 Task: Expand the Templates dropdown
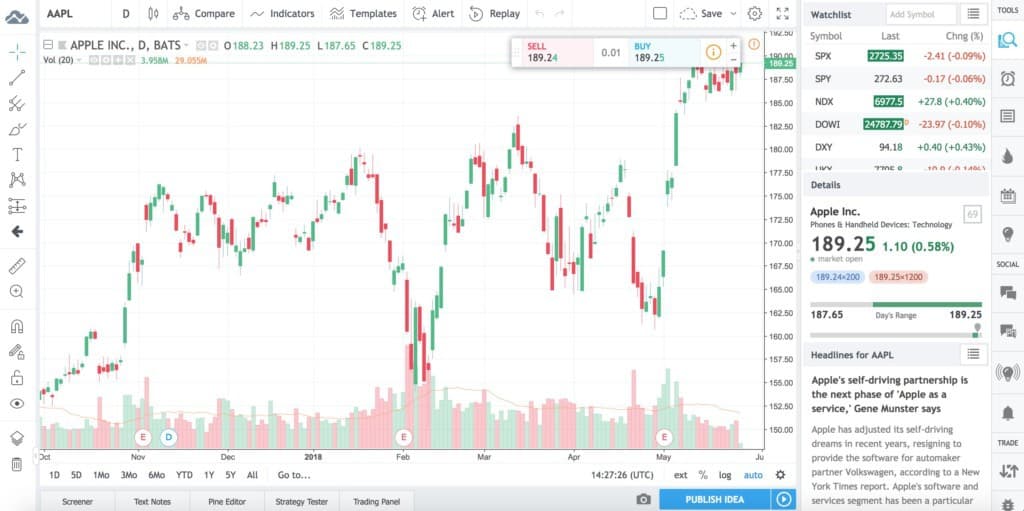(363, 14)
